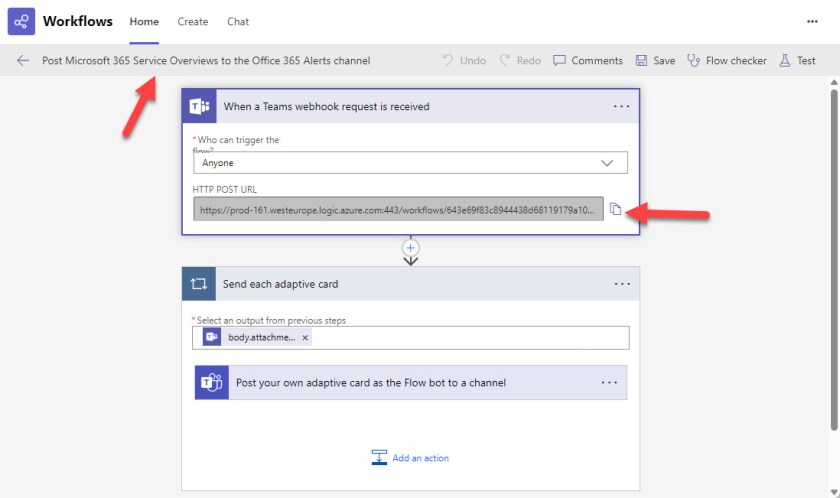Collapse the Send each adaptive card header
Screen dimensions: 840x498
pos(410,284)
